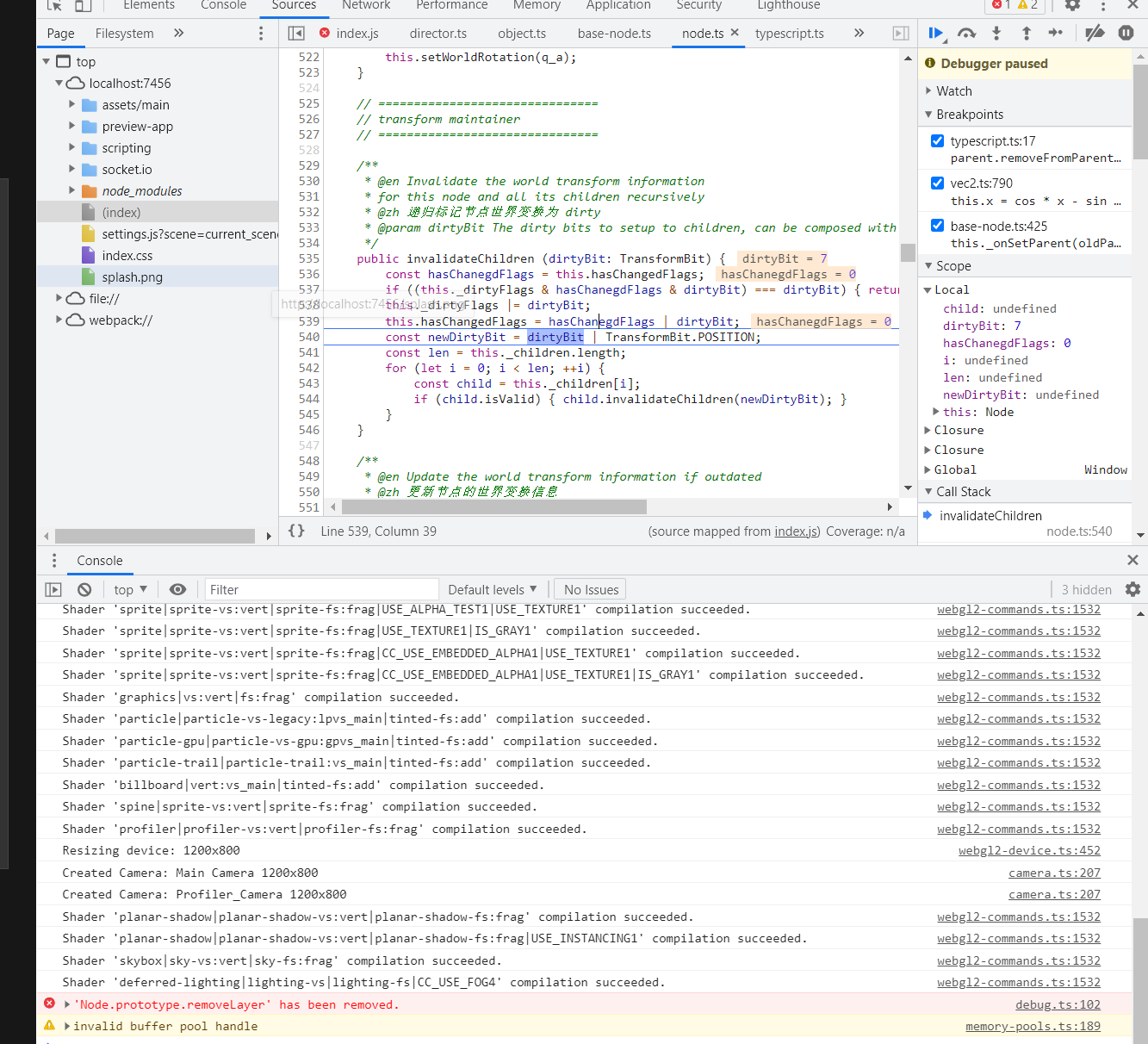Open the JavaScript context 'top' dropdown
Viewport: 1148px width, 1044px height.
pyautogui.click(x=131, y=589)
